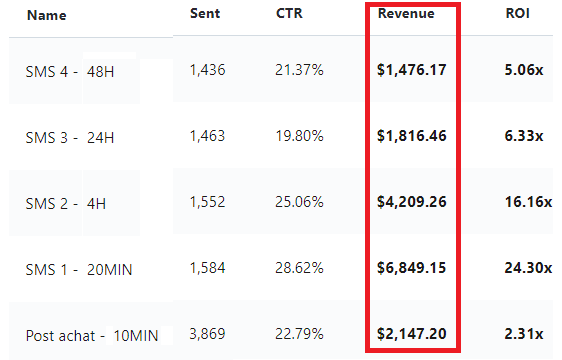Click the ROI value 24.30x
562x360 pixels.
[528, 268]
